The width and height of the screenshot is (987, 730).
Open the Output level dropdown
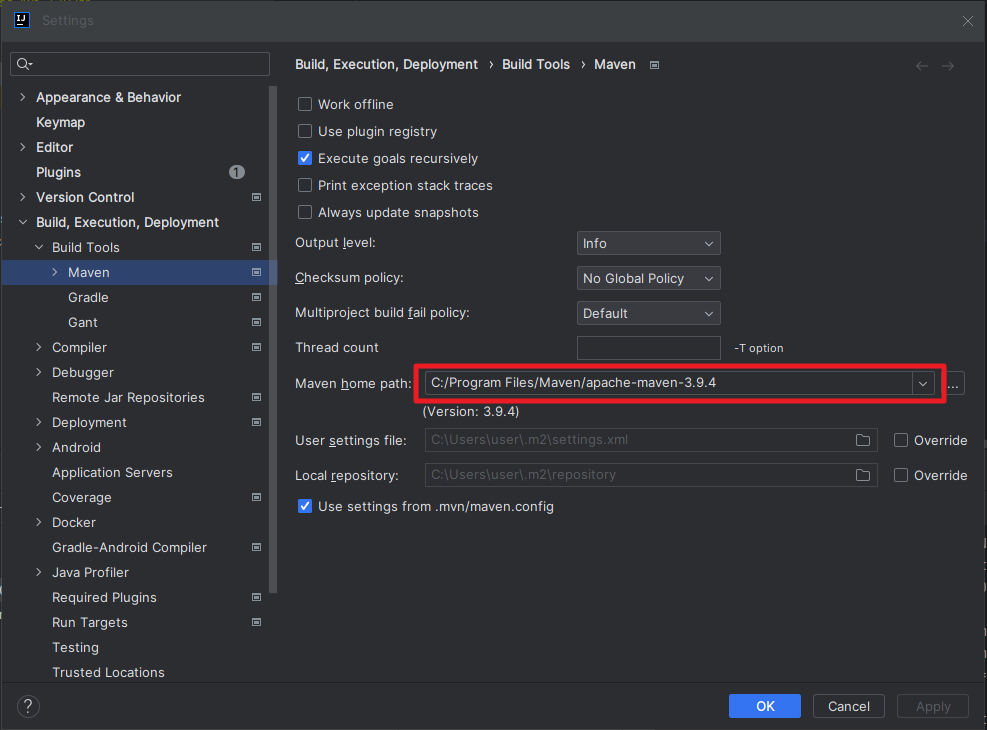pos(648,244)
